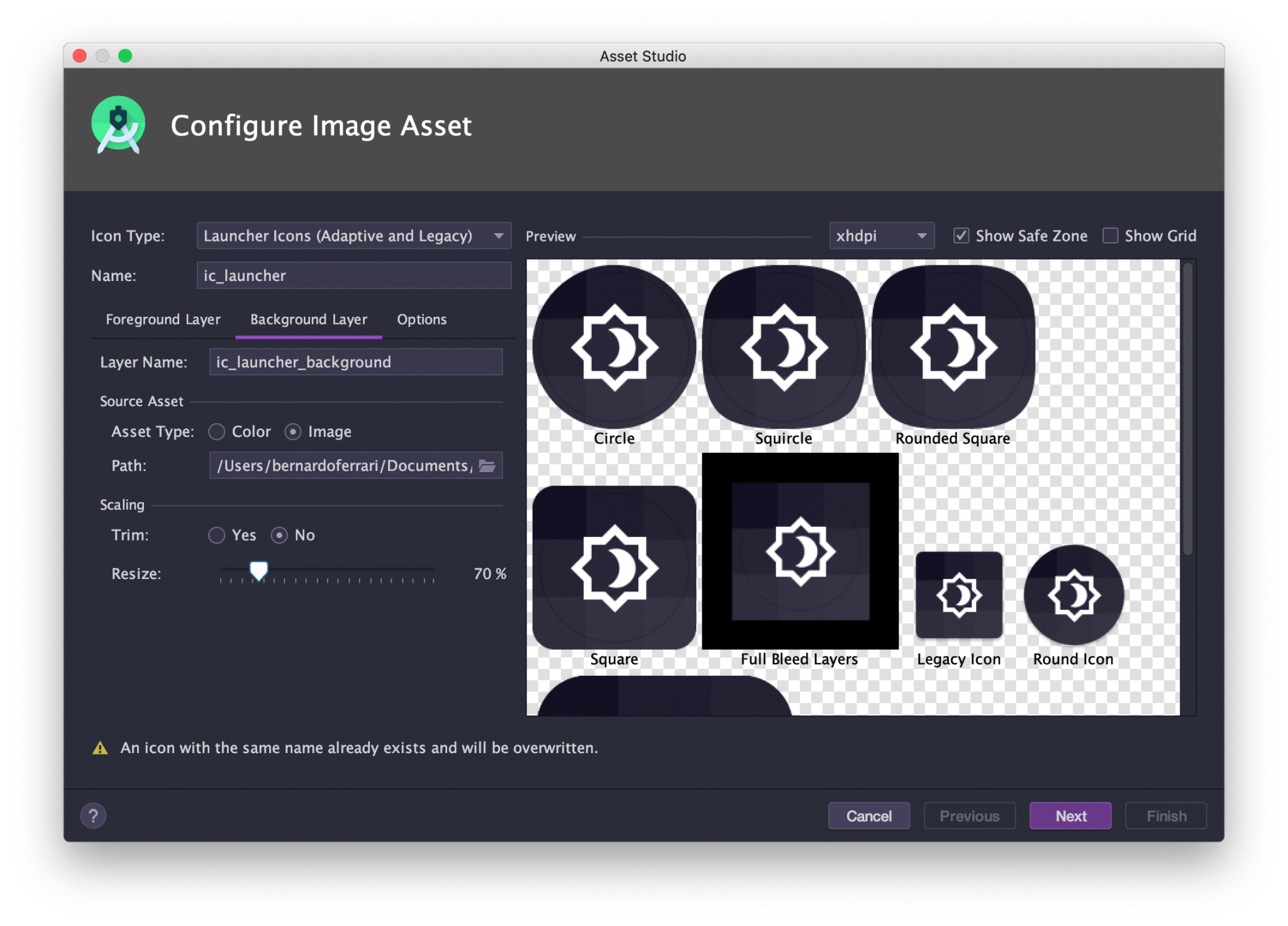Set Trim to No

click(279, 535)
